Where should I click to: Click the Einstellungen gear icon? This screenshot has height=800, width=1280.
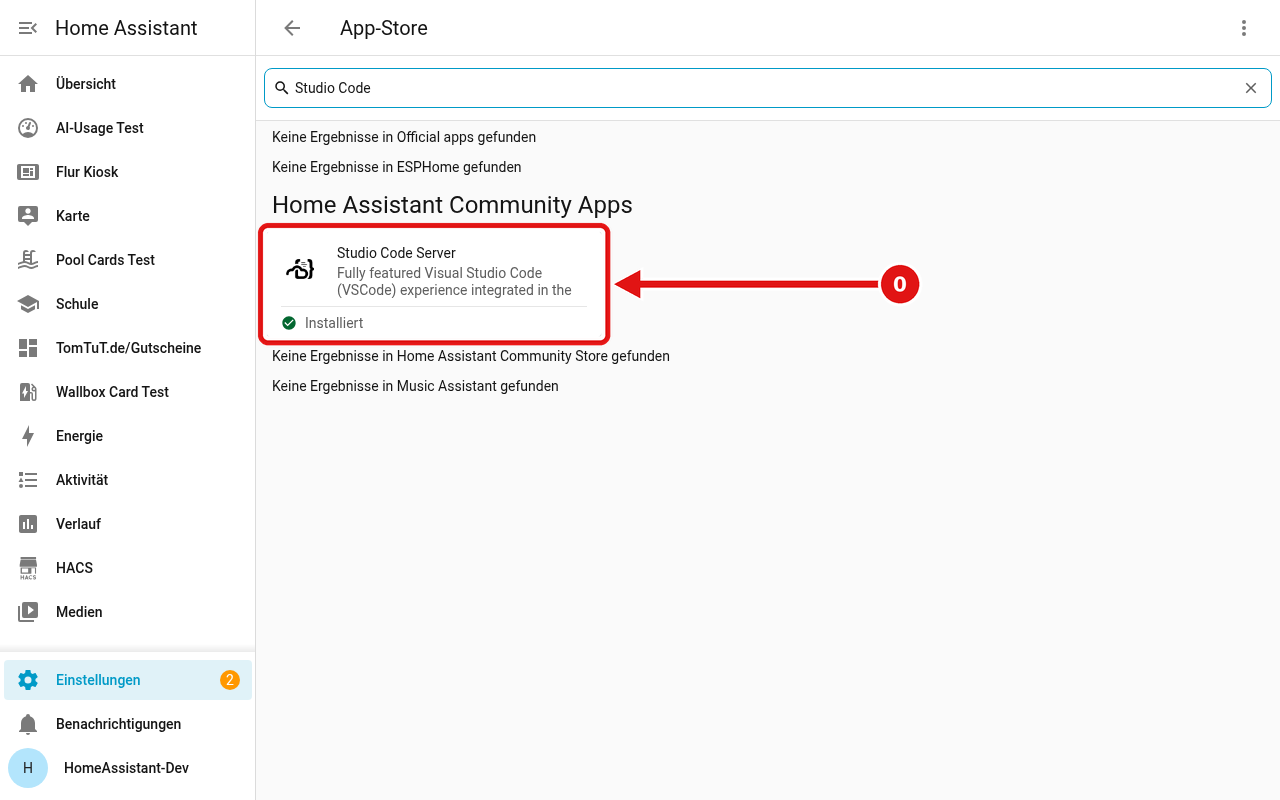[28, 680]
